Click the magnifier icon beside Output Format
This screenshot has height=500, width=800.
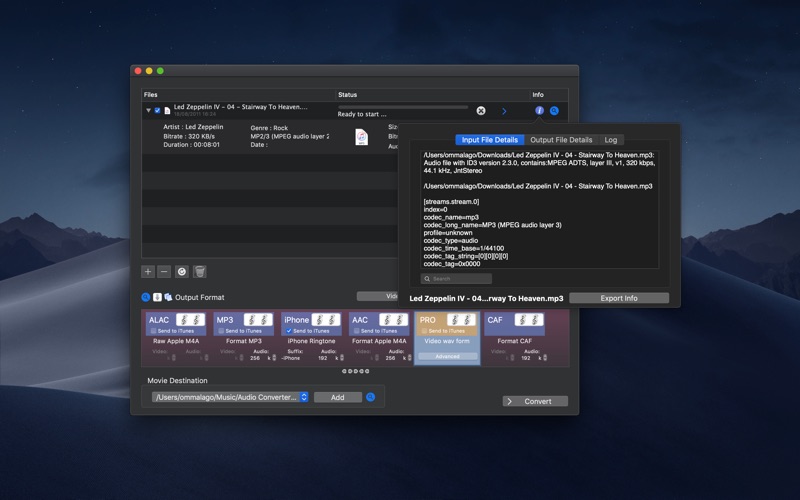145,297
